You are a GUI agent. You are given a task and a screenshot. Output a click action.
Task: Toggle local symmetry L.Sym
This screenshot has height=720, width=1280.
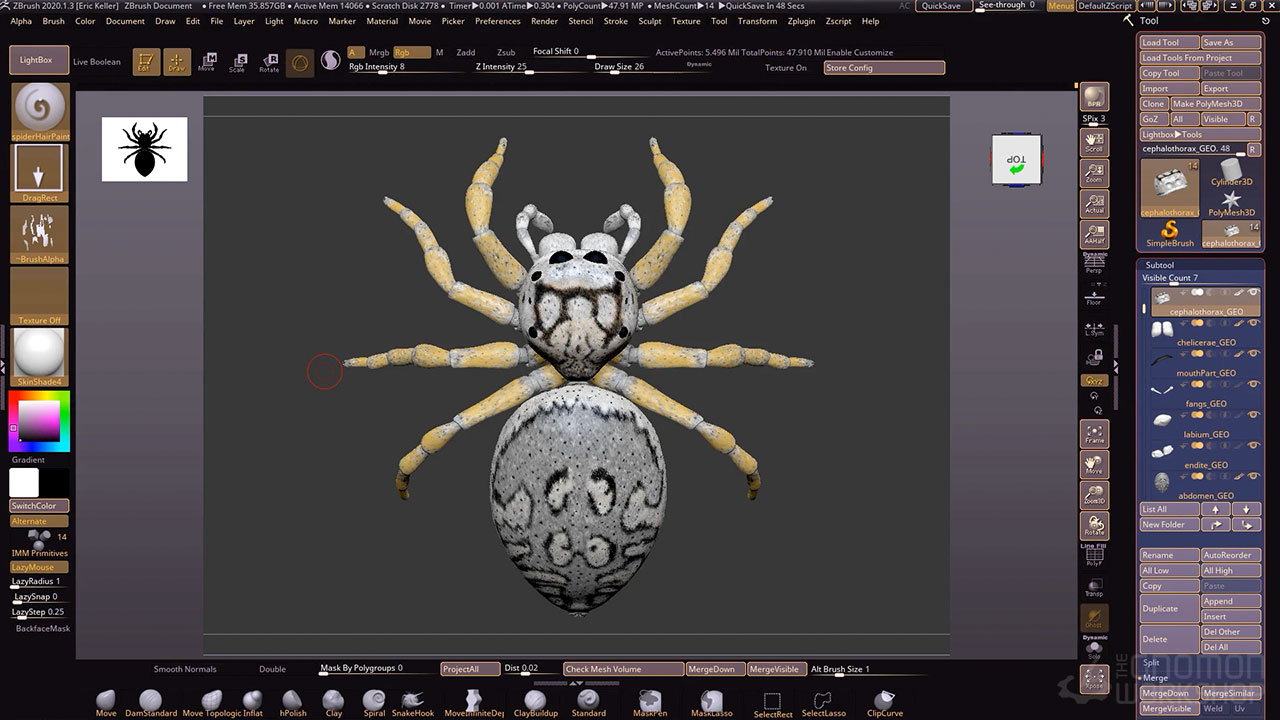pyautogui.click(x=1095, y=328)
